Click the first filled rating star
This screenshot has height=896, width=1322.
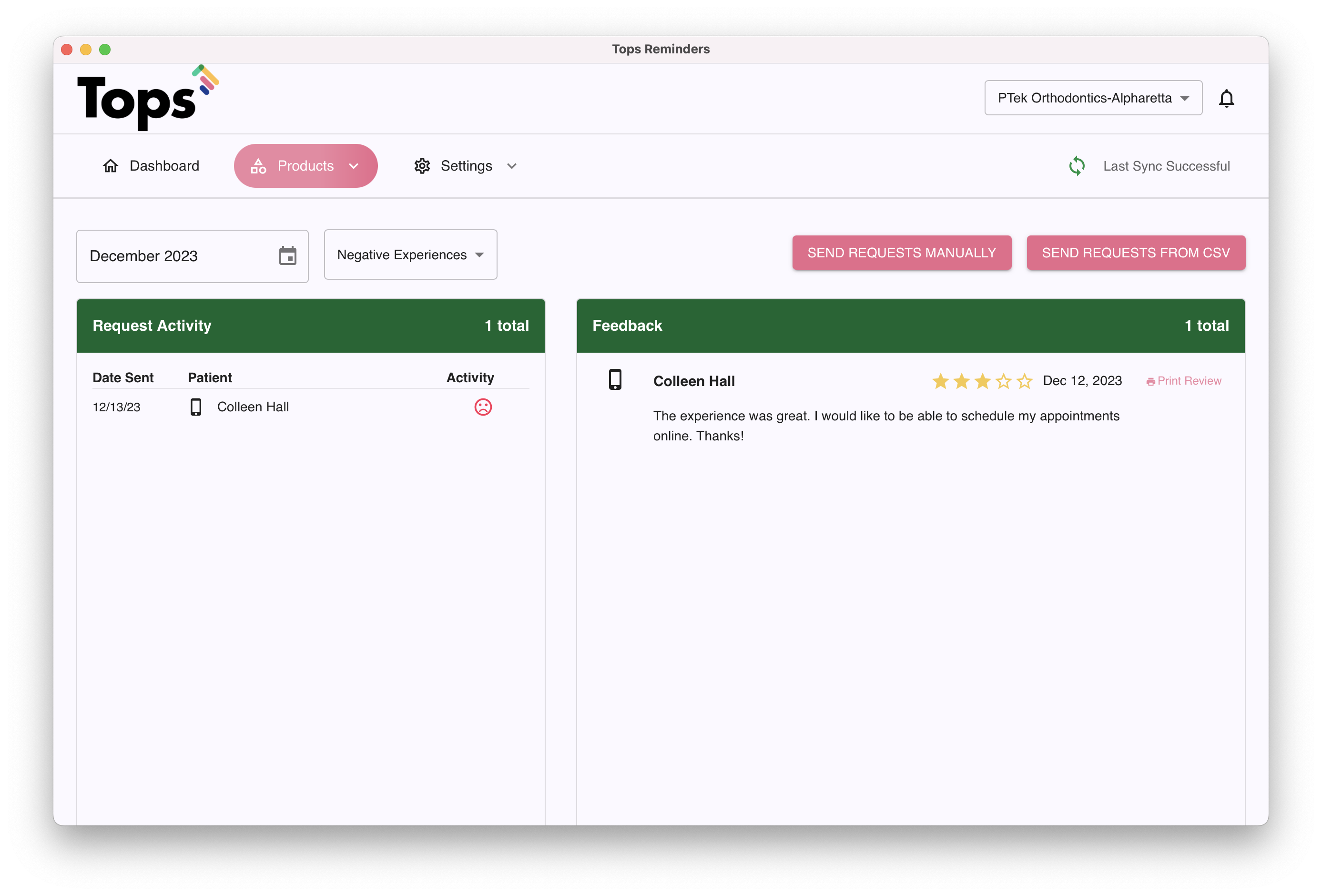[940, 381]
